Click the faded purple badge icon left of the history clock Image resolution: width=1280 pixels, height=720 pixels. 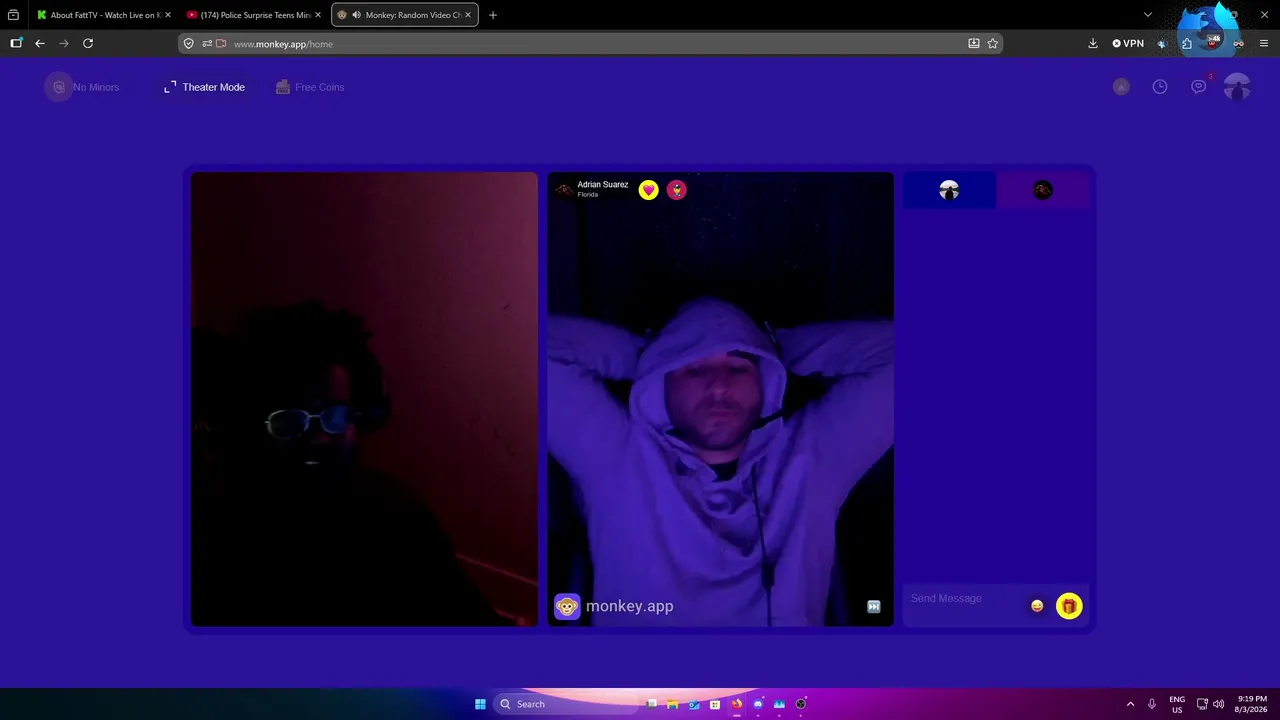(x=1121, y=87)
